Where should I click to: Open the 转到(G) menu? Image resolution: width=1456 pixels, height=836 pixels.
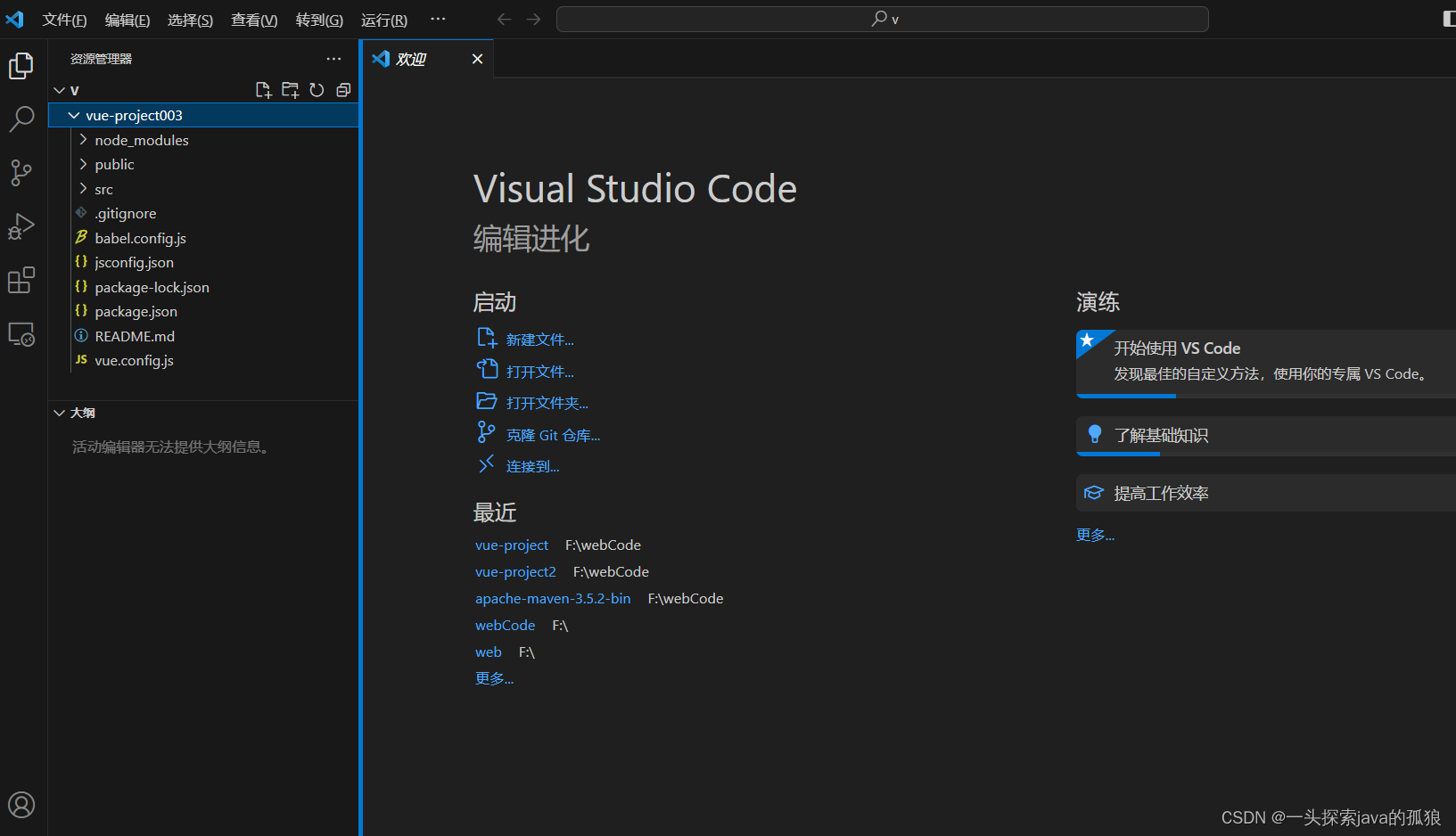(x=319, y=20)
